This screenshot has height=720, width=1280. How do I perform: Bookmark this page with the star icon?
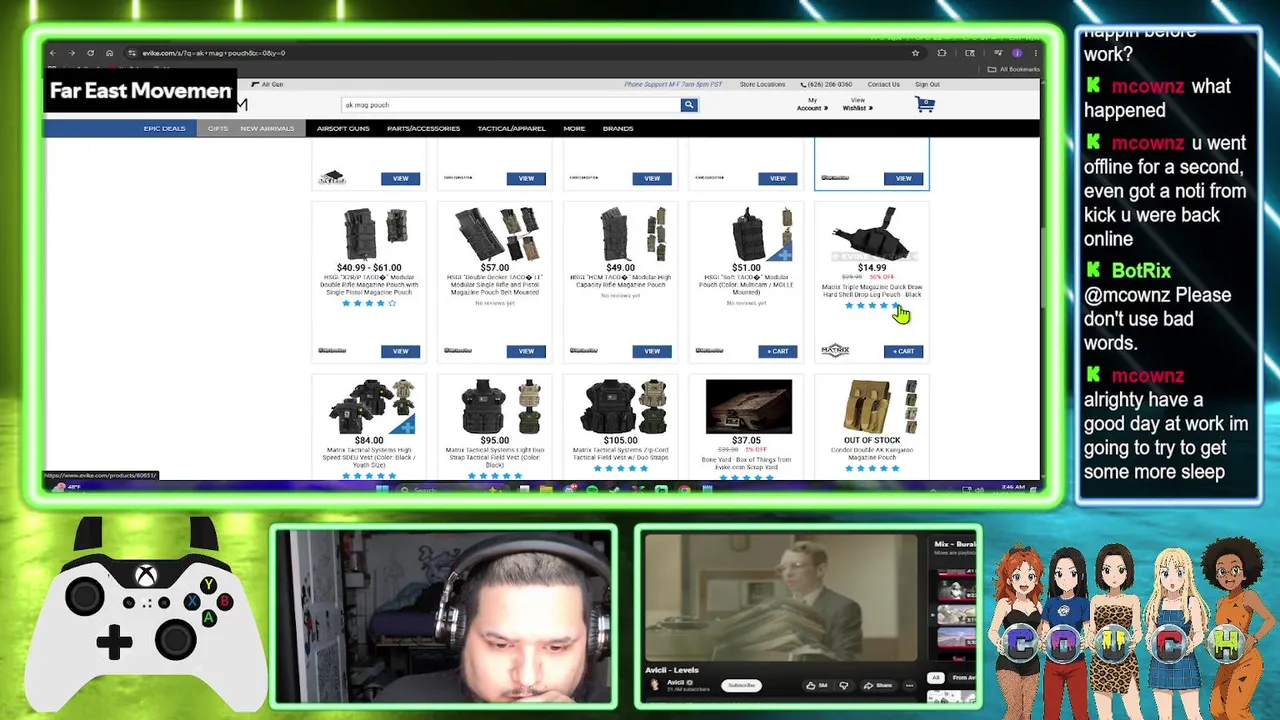click(x=915, y=53)
